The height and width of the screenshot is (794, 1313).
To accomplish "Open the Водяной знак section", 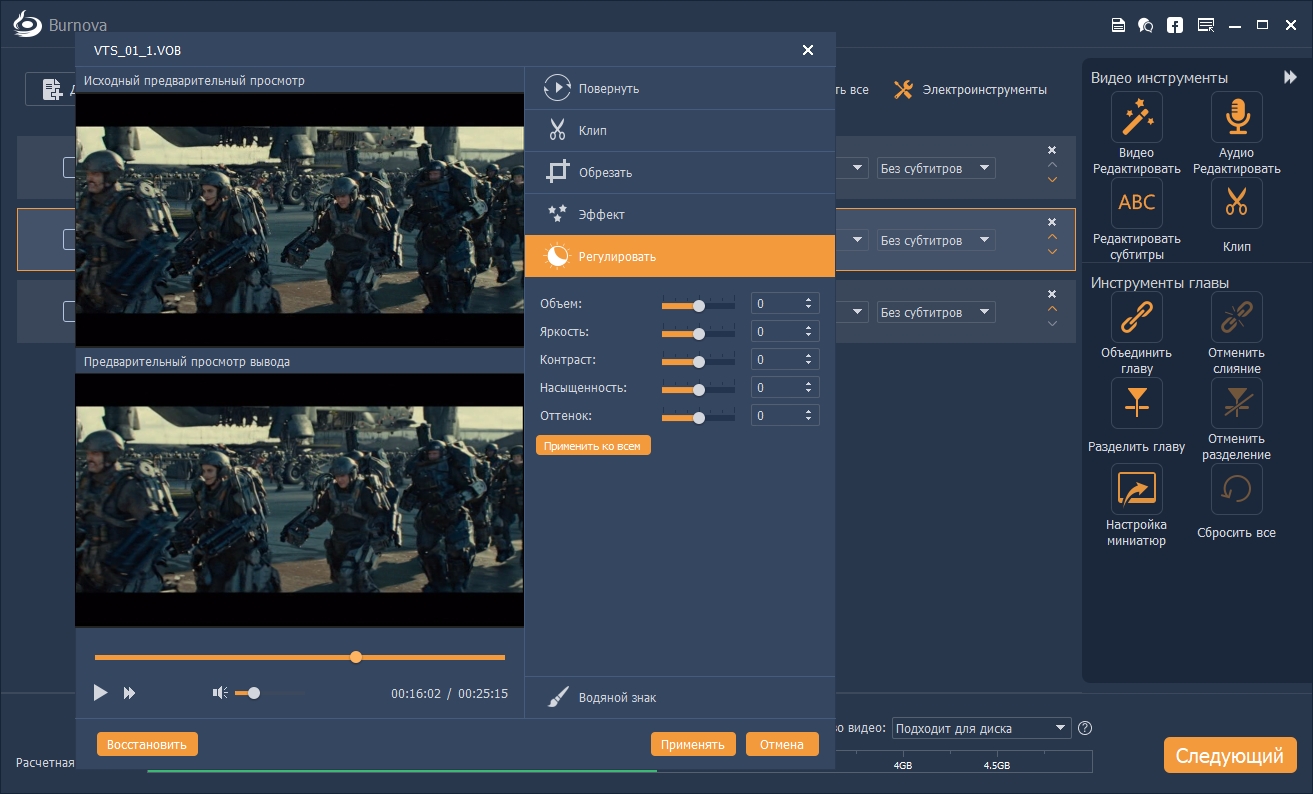I will pos(680,698).
